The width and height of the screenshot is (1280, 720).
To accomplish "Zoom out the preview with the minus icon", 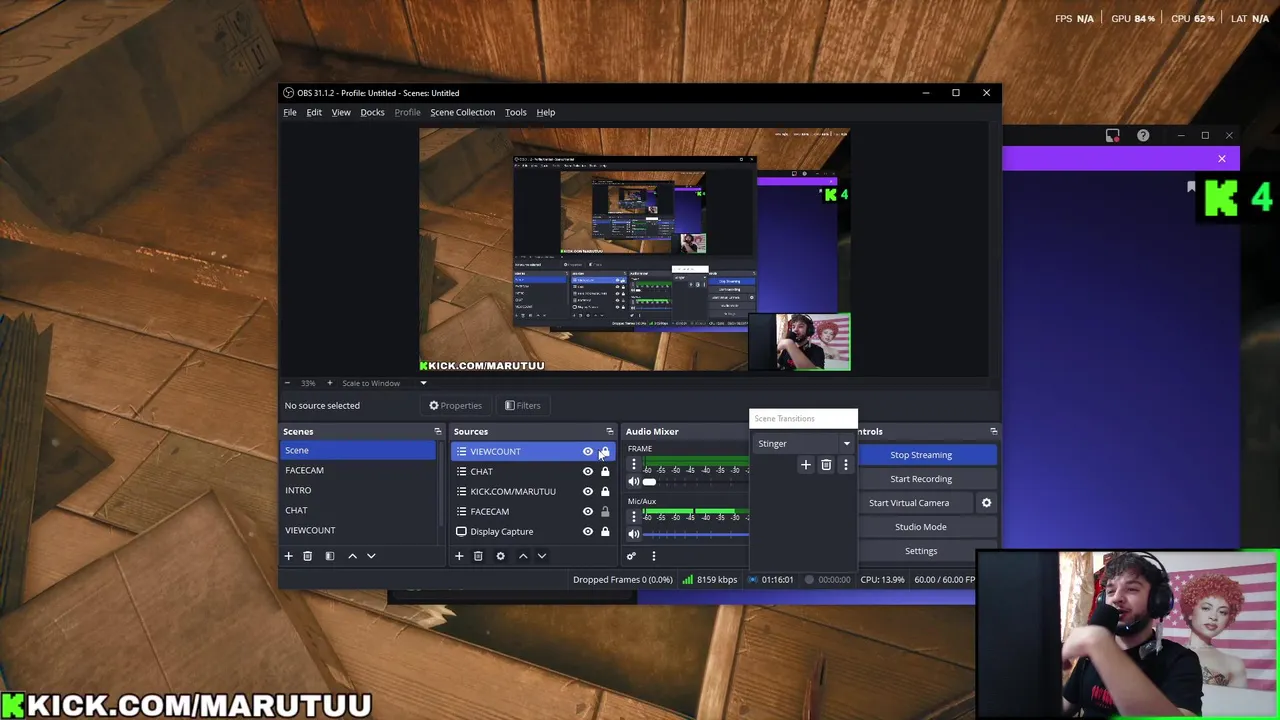I will point(287,383).
